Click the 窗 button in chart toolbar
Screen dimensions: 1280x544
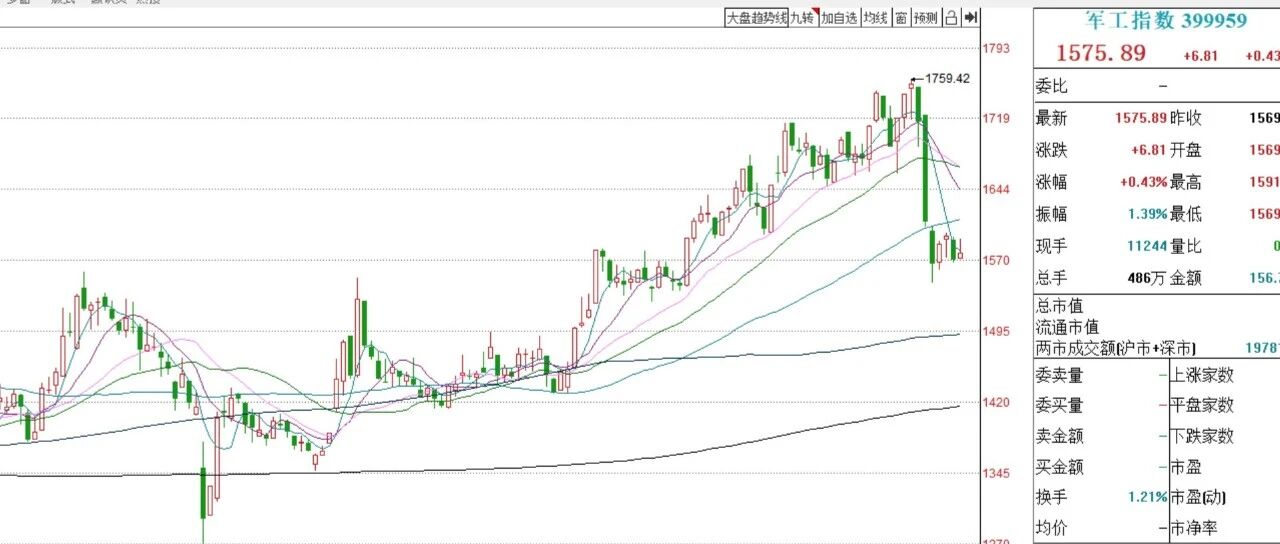pyautogui.click(x=902, y=17)
